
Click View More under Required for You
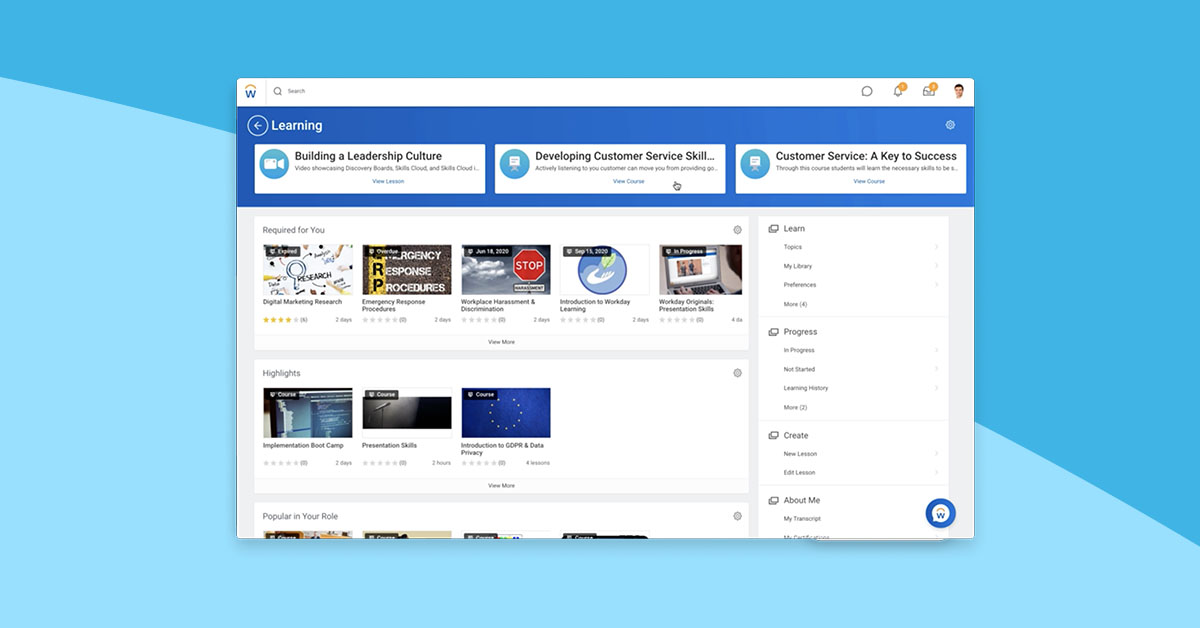(501, 342)
